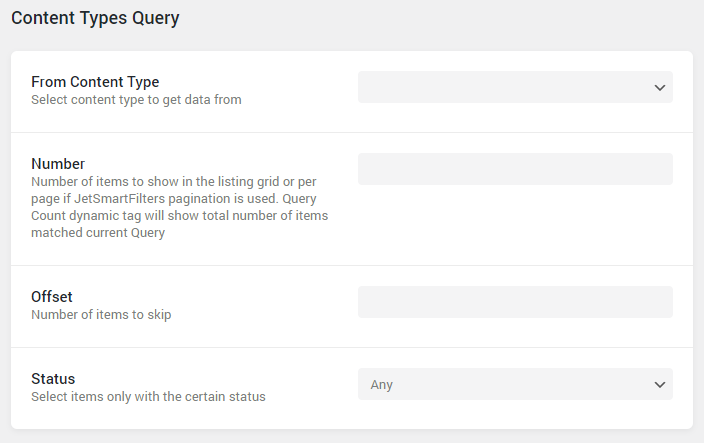Select the 'Any' value text in Status

pos(381,385)
